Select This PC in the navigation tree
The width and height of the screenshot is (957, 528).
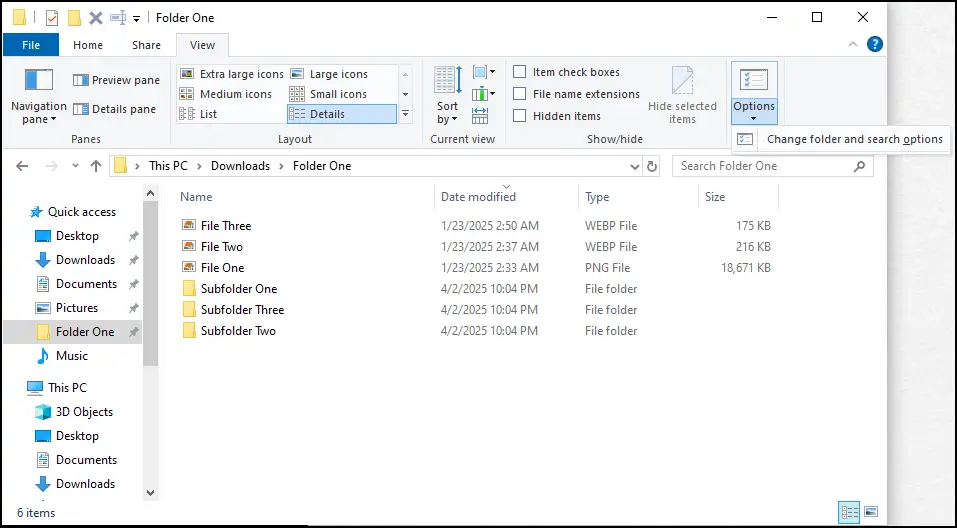[x=67, y=388]
